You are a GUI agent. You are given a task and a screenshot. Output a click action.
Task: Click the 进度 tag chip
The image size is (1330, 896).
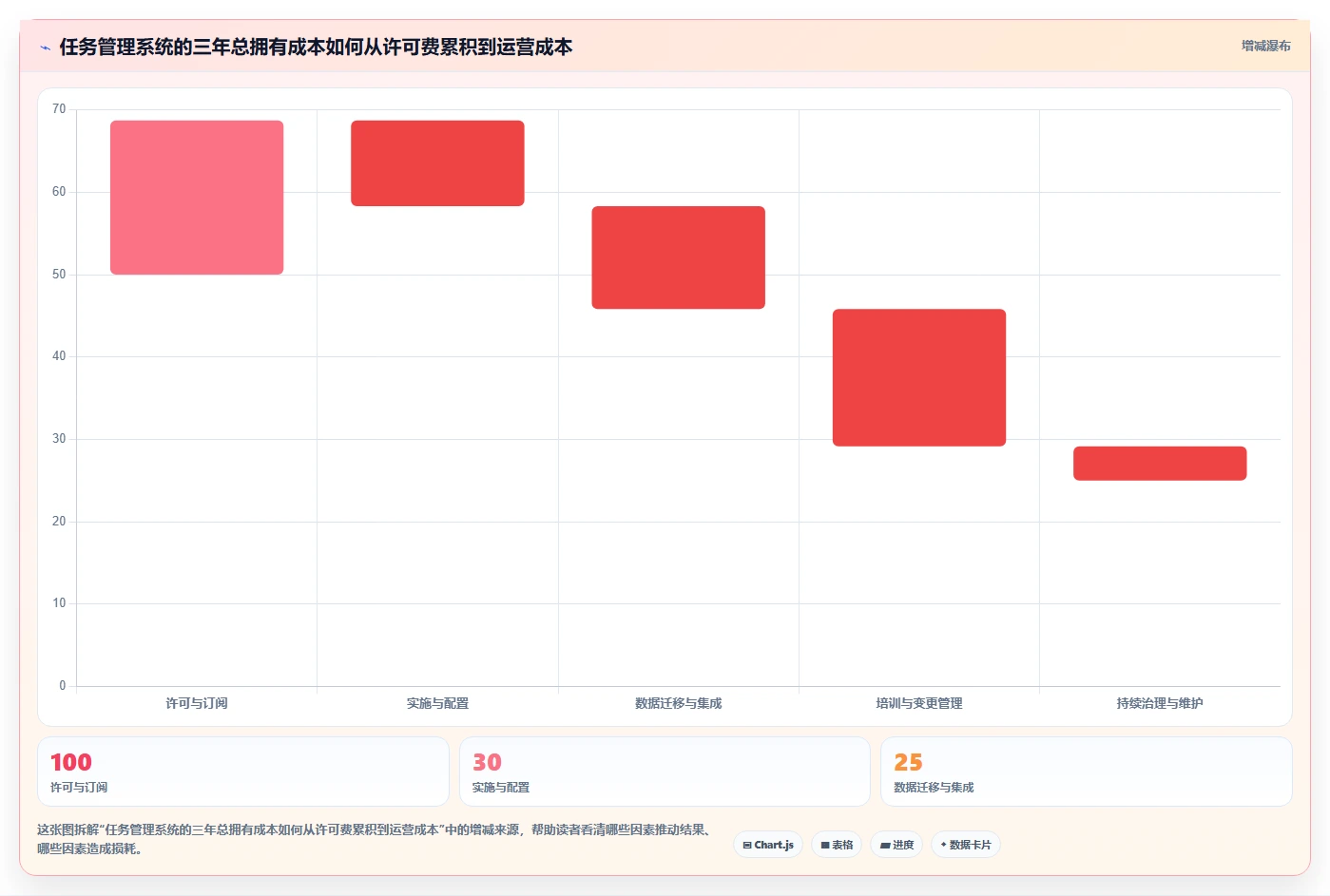click(896, 845)
